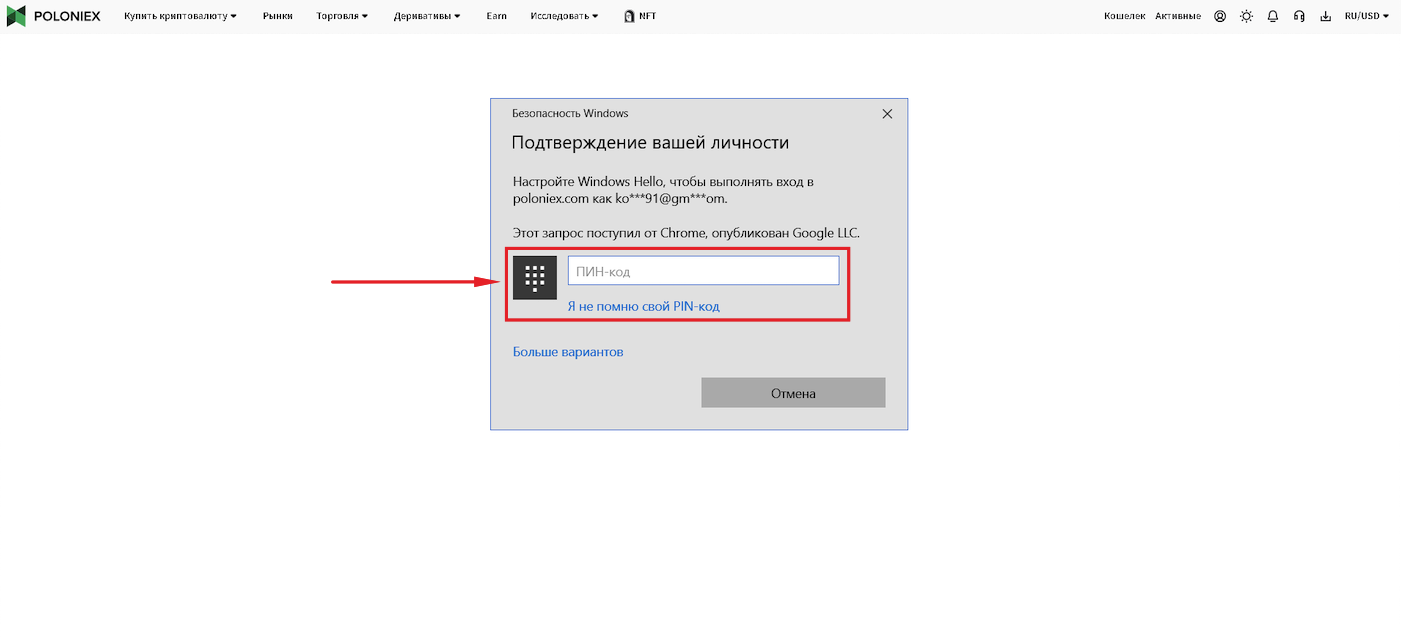Open the Активные link
The image size is (1401, 637).
(x=1178, y=16)
